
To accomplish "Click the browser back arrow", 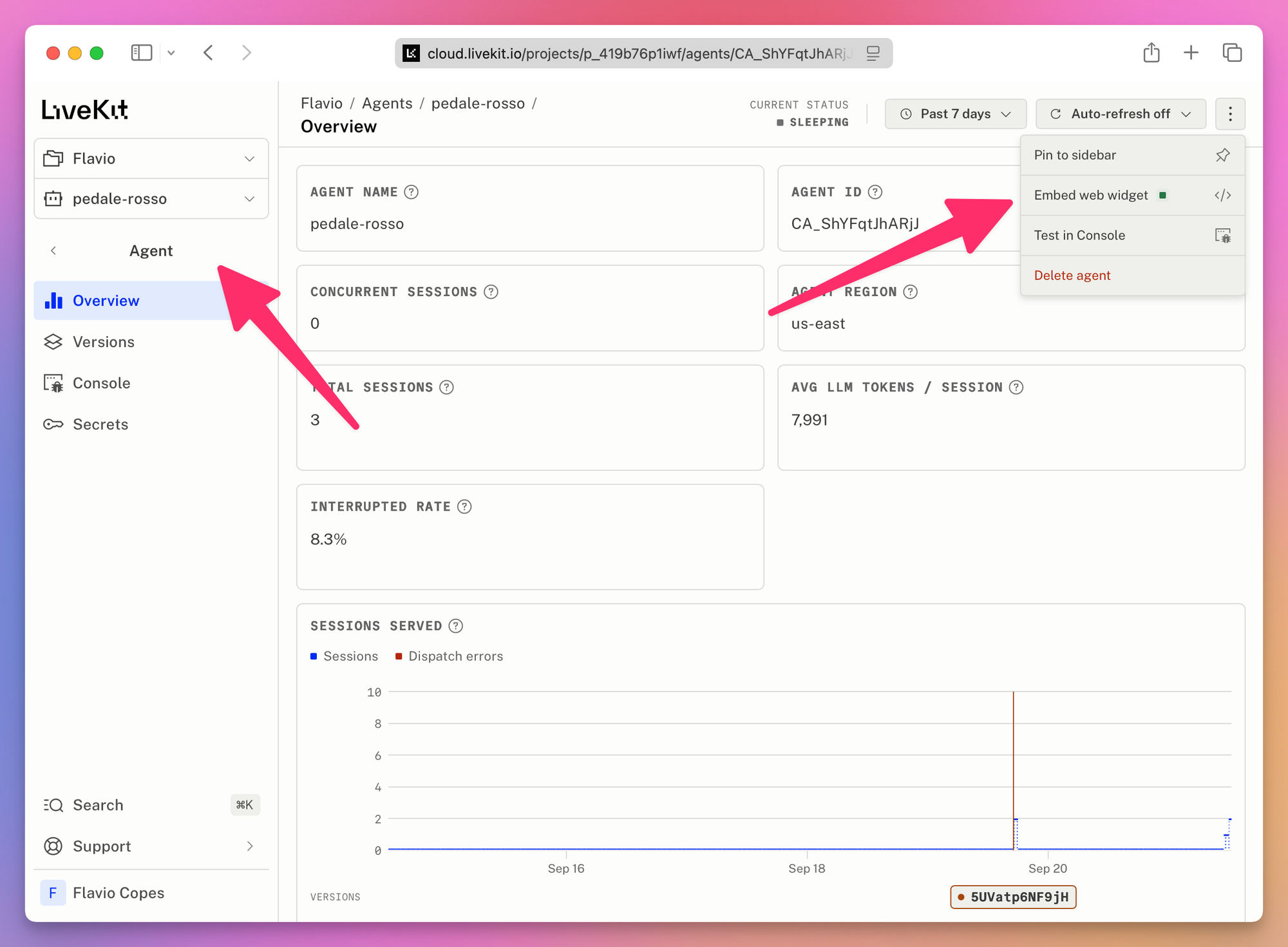I will tap(208, 53).
